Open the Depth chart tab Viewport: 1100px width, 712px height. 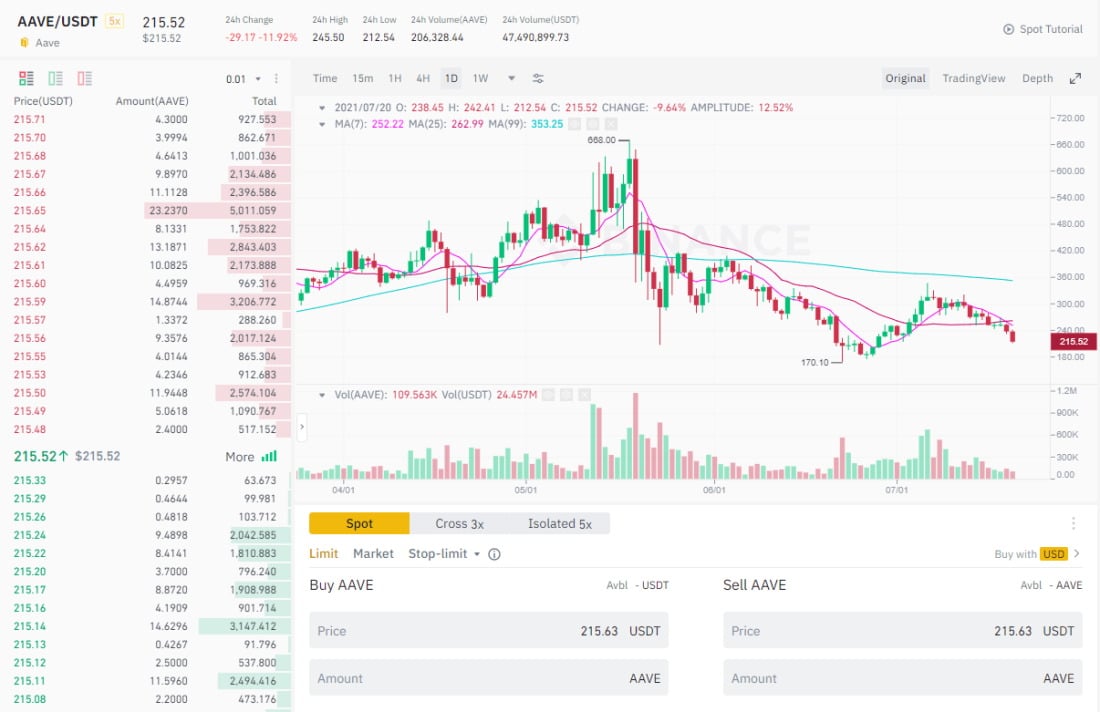1038,79
